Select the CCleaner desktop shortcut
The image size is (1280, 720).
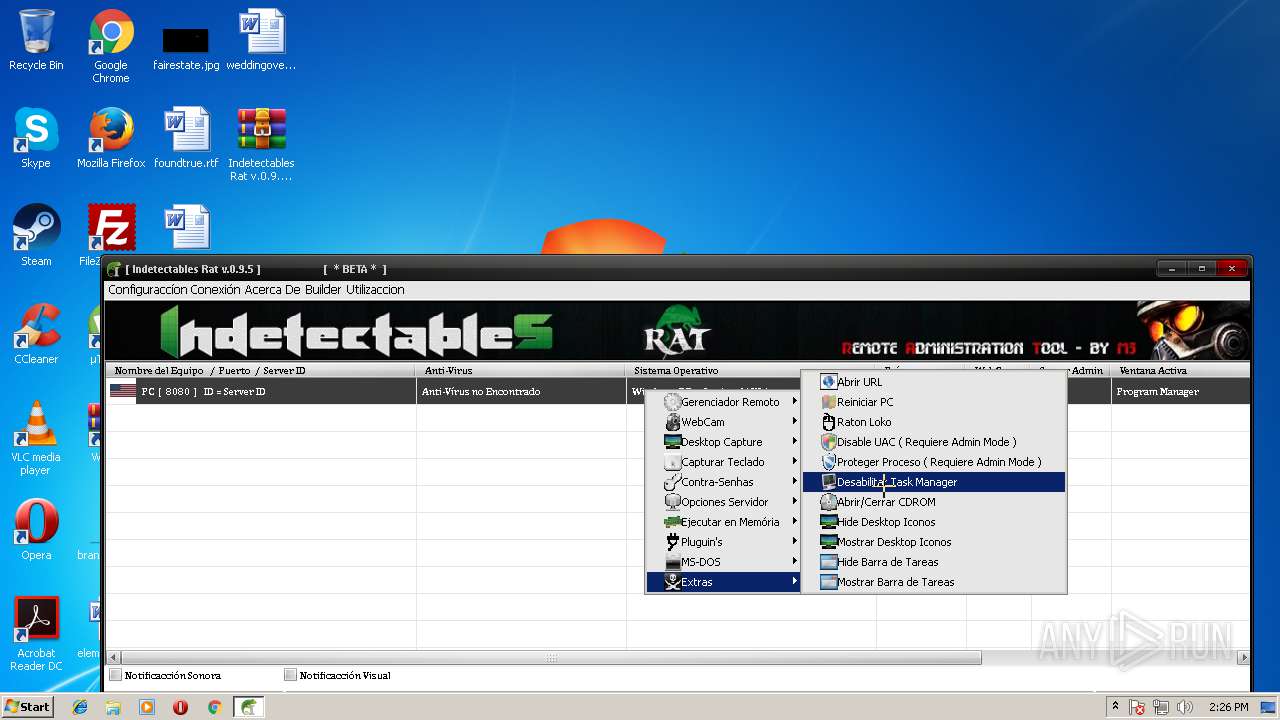pos(36,334)
